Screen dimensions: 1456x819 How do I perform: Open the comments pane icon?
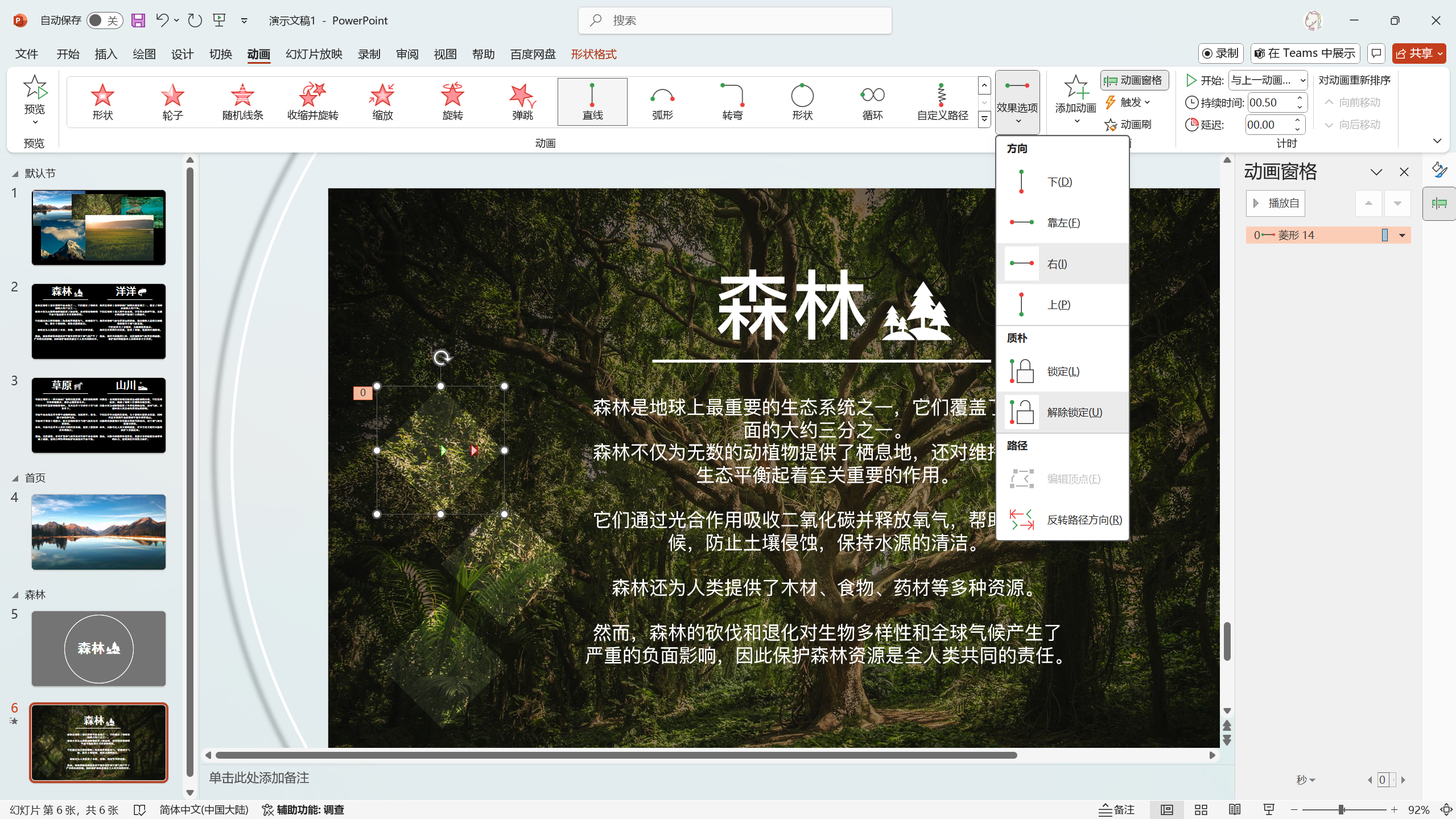1376,53
